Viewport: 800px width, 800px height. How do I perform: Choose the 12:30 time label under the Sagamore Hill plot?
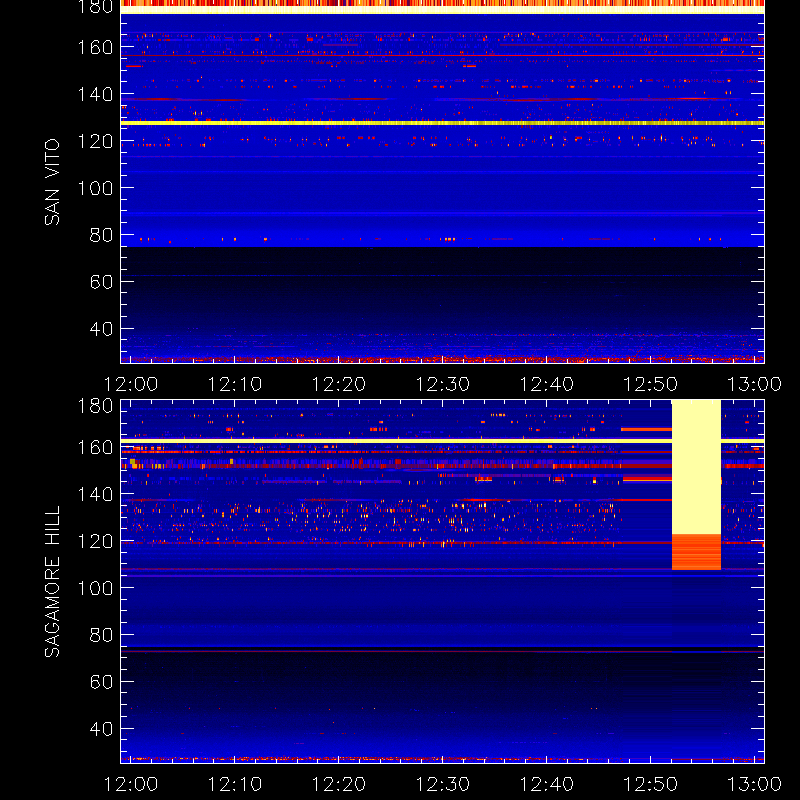point(443,784)
